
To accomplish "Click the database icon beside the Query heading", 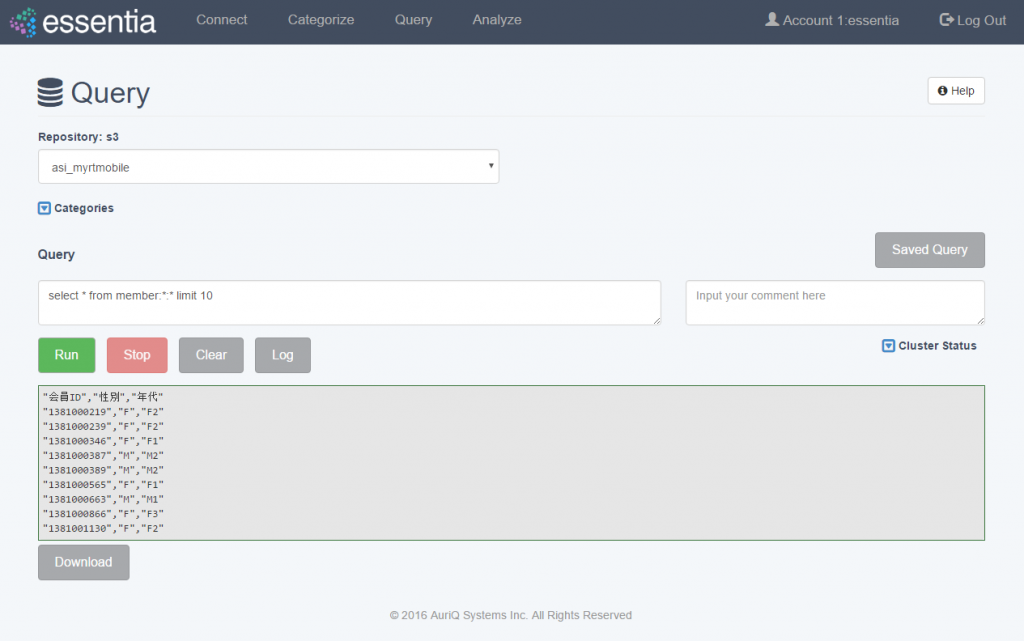I will pos(49,92).
